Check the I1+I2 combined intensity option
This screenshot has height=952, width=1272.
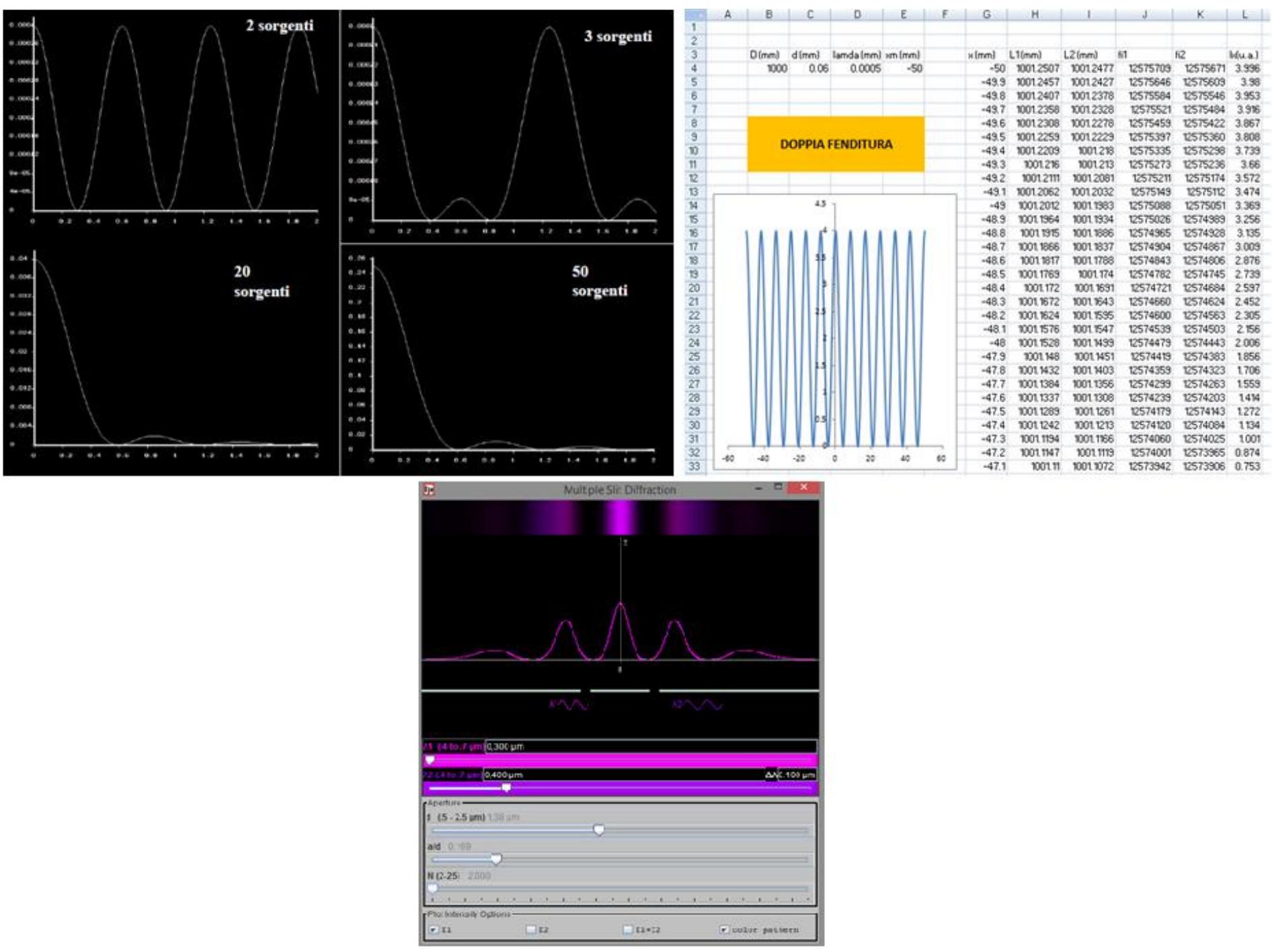pyautogui.click(x=628, y=929)
